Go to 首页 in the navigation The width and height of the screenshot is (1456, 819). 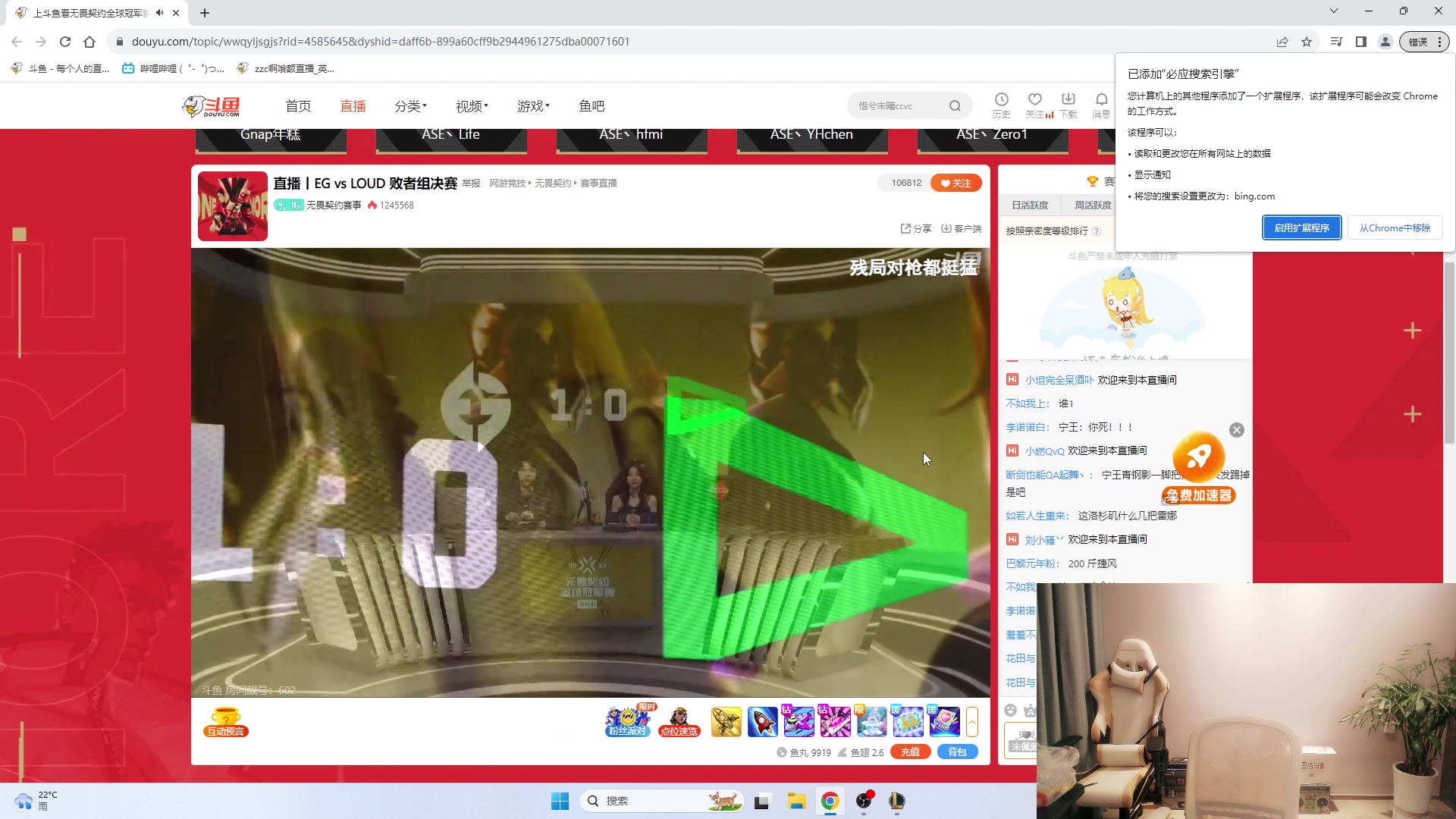click(298, 106)
